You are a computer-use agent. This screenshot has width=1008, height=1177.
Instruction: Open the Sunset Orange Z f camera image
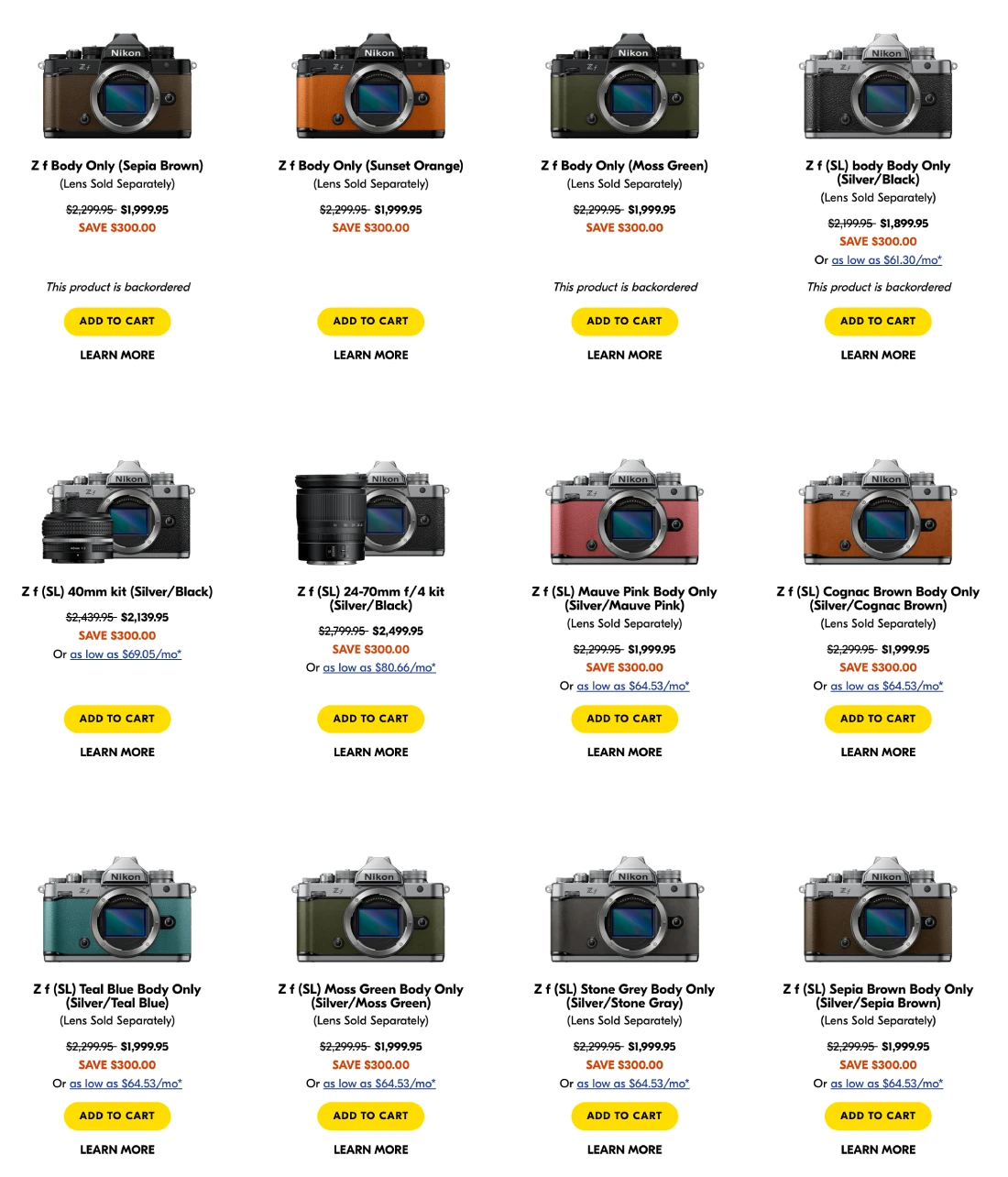point(370,85)
